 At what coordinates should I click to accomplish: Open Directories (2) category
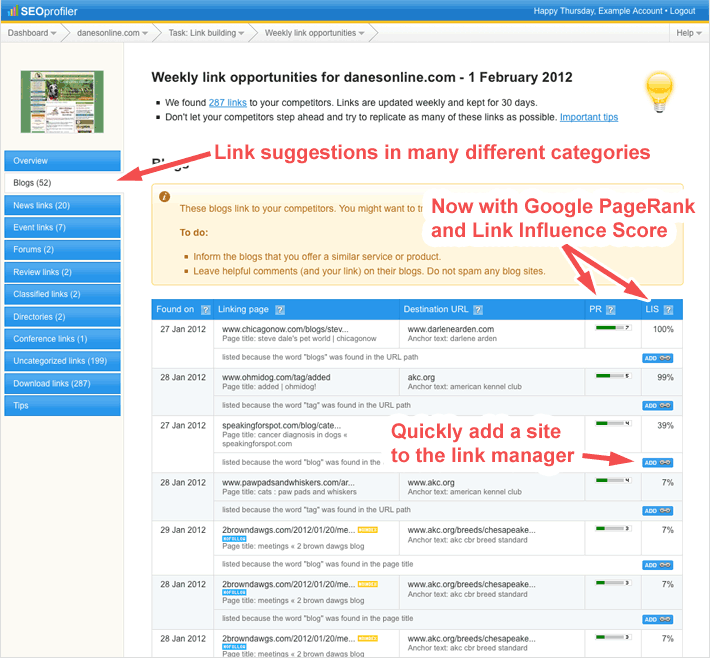point(62,317)
